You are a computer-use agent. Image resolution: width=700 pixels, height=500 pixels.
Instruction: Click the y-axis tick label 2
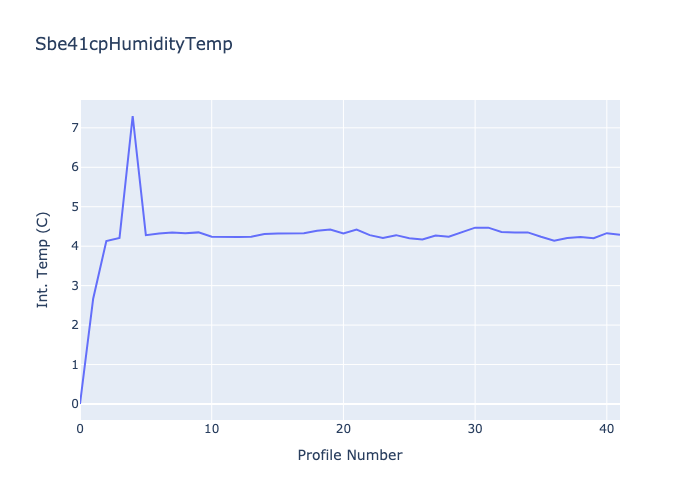point(74,325)
